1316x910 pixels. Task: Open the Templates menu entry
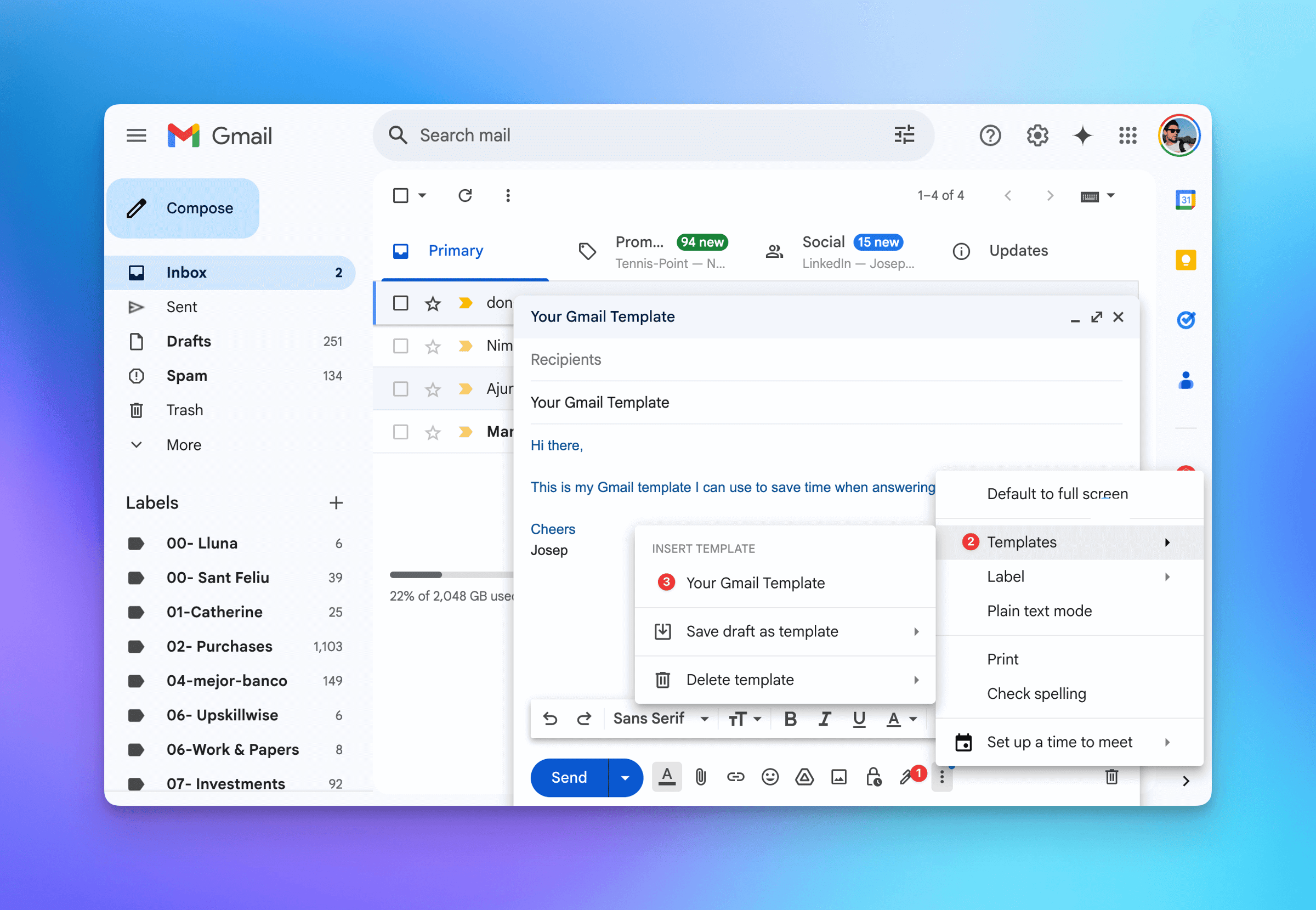point(1069,542)
